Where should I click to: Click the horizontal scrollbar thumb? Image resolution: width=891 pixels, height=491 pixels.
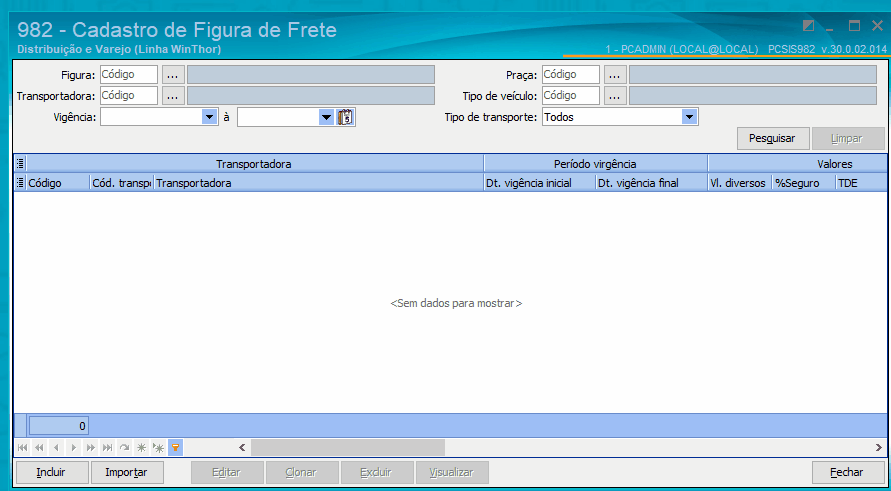(x=348, y=448)
